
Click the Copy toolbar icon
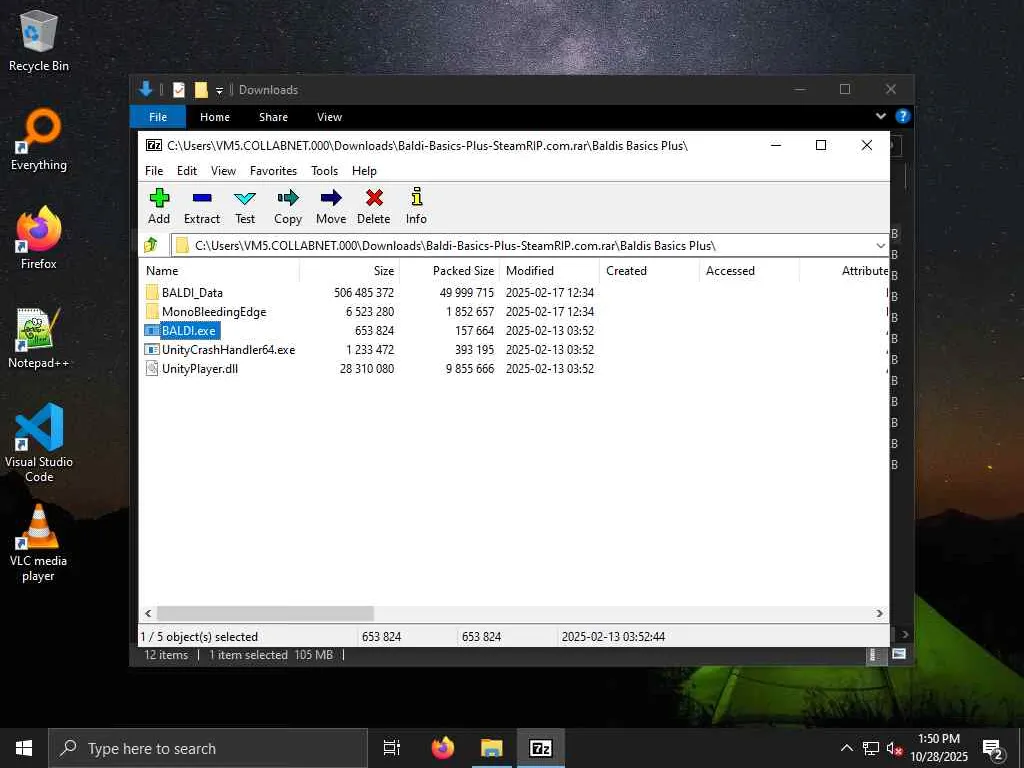point(288,198)
